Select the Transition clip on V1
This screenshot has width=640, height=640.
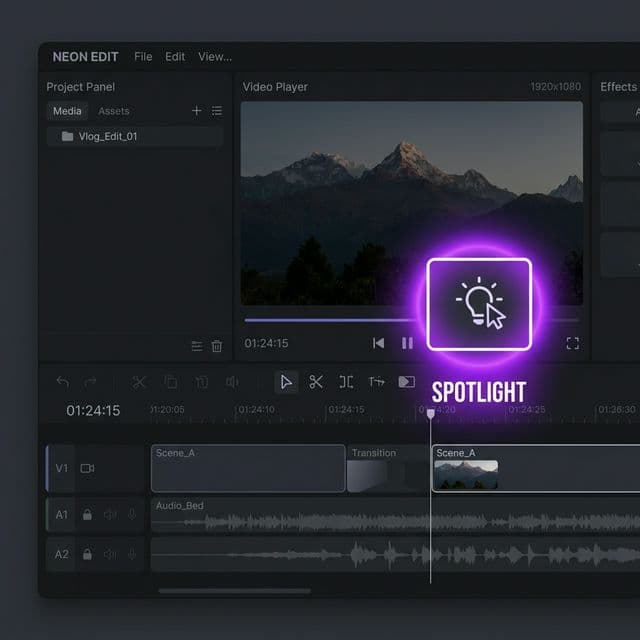point(388,468)
